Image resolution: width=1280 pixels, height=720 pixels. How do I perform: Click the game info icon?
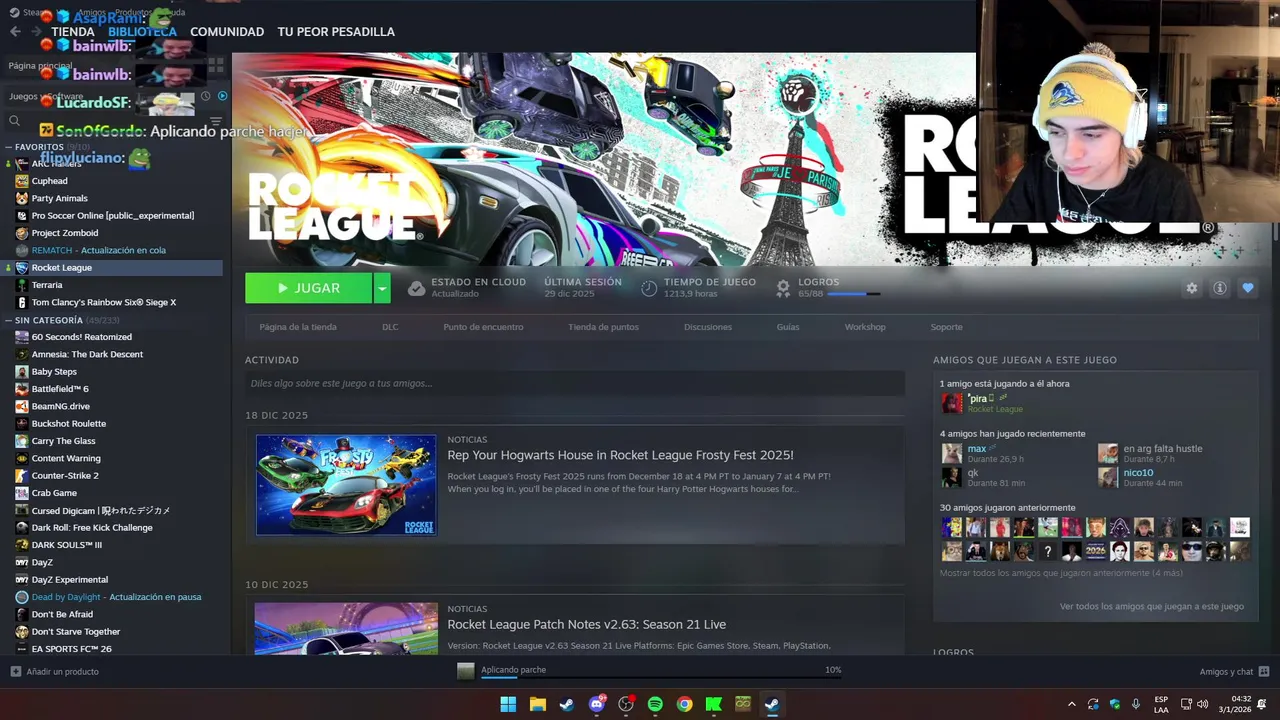[1219, 288]
